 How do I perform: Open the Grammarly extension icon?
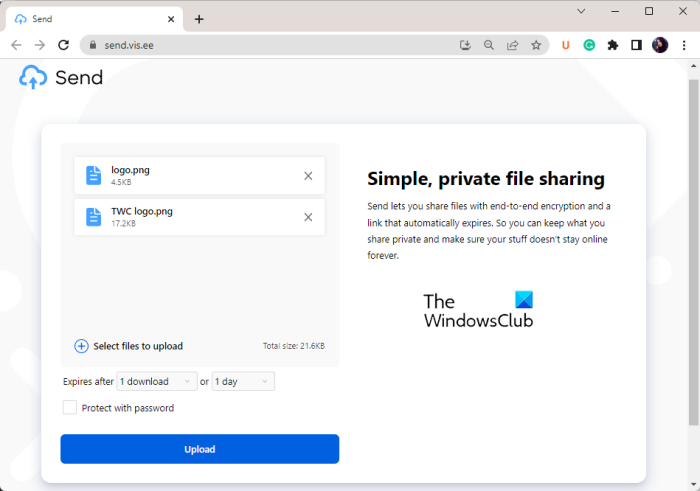(x=589, y=45)
